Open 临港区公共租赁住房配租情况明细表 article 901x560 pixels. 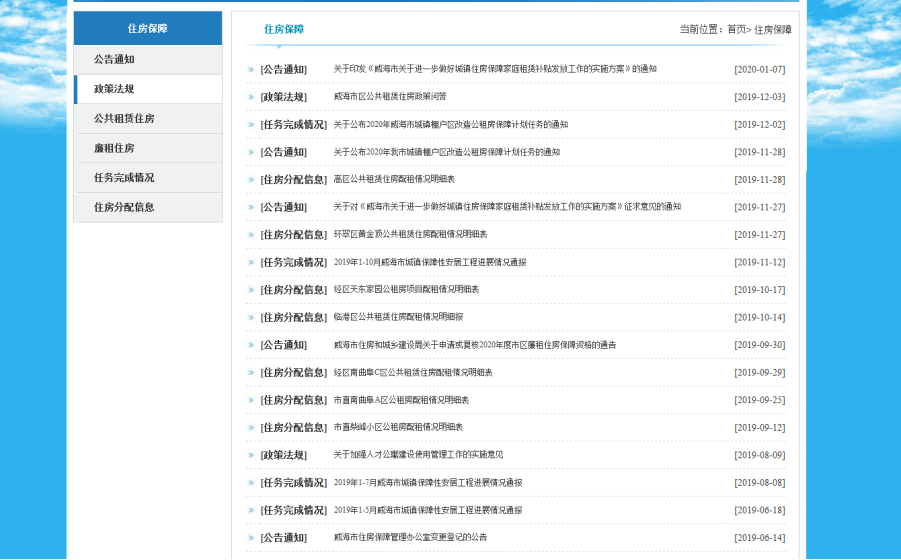[x=398, y=317]
